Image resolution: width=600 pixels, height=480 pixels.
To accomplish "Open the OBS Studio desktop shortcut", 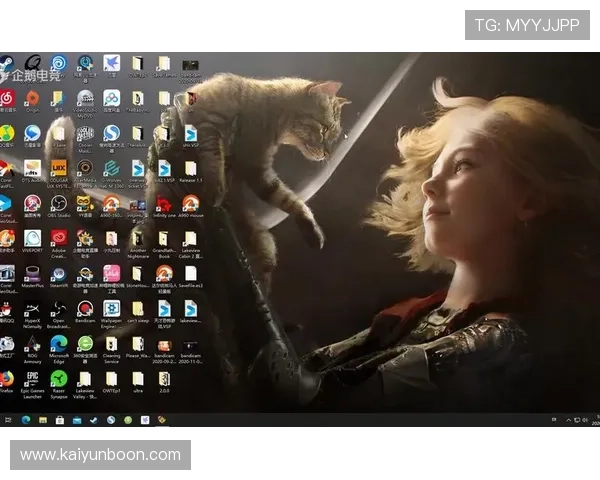I will pos(59,204).
